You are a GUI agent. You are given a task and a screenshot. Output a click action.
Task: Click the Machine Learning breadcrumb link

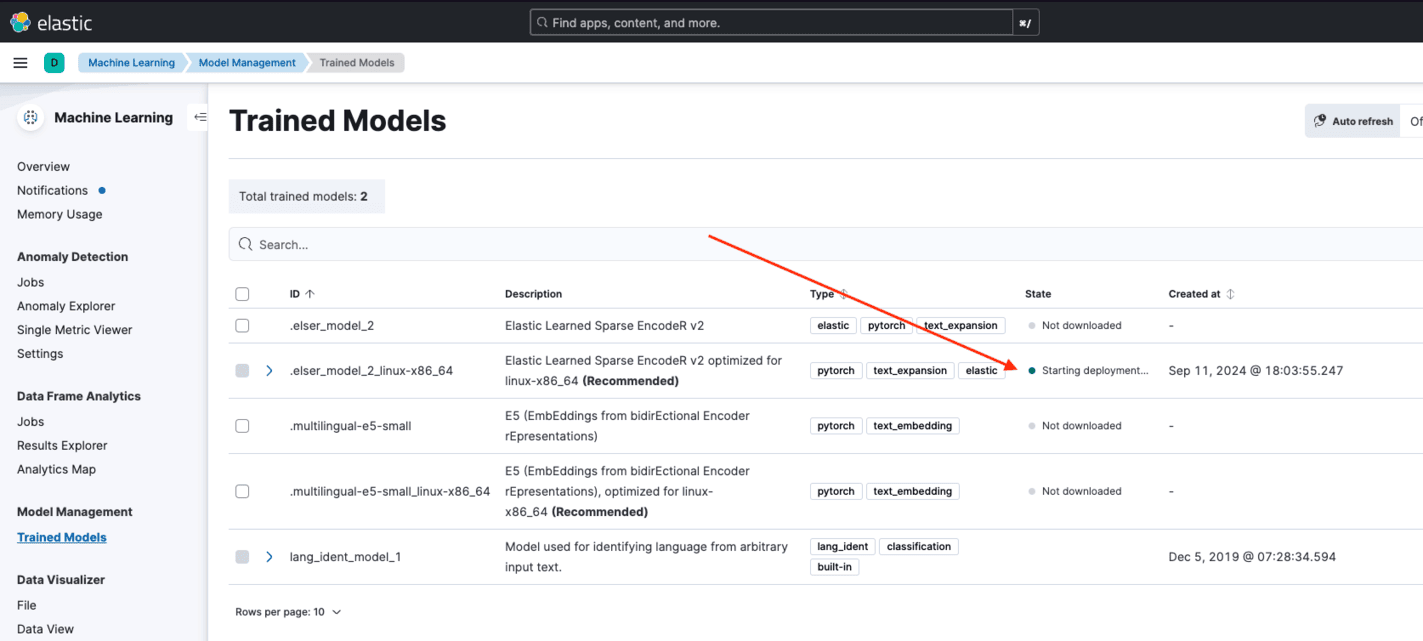pos(131,62)
